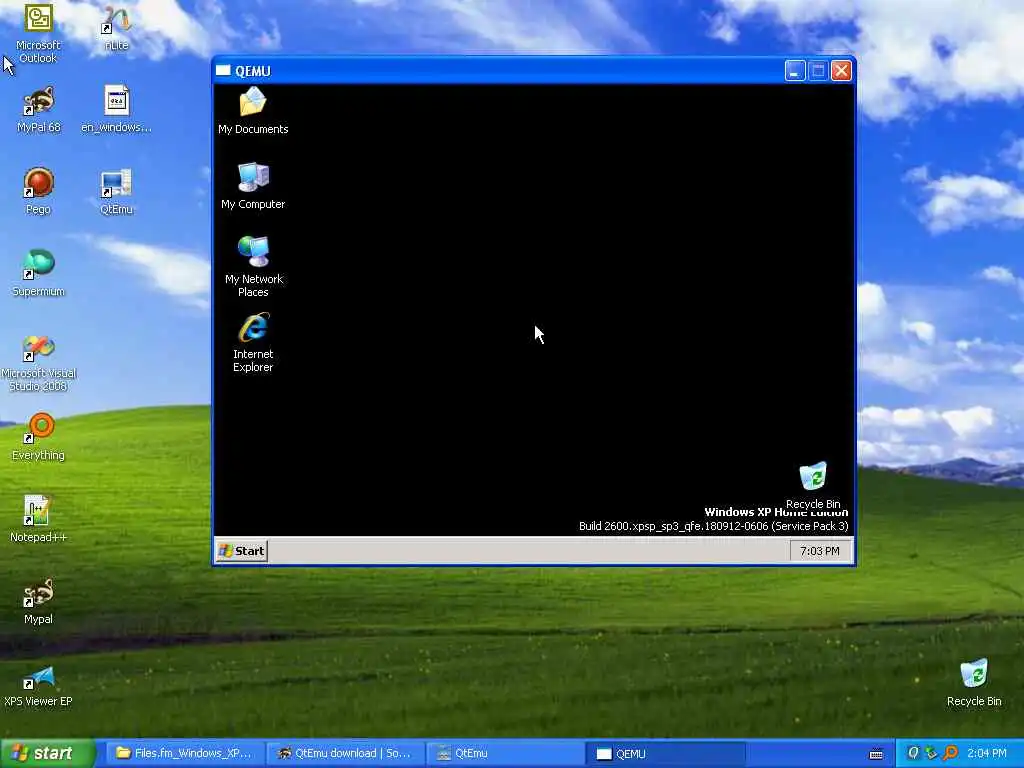Viewport: 1024px width, 768px height.
Task: Select the Notepad++ desktop shortcut
Action: click(38, 519)
